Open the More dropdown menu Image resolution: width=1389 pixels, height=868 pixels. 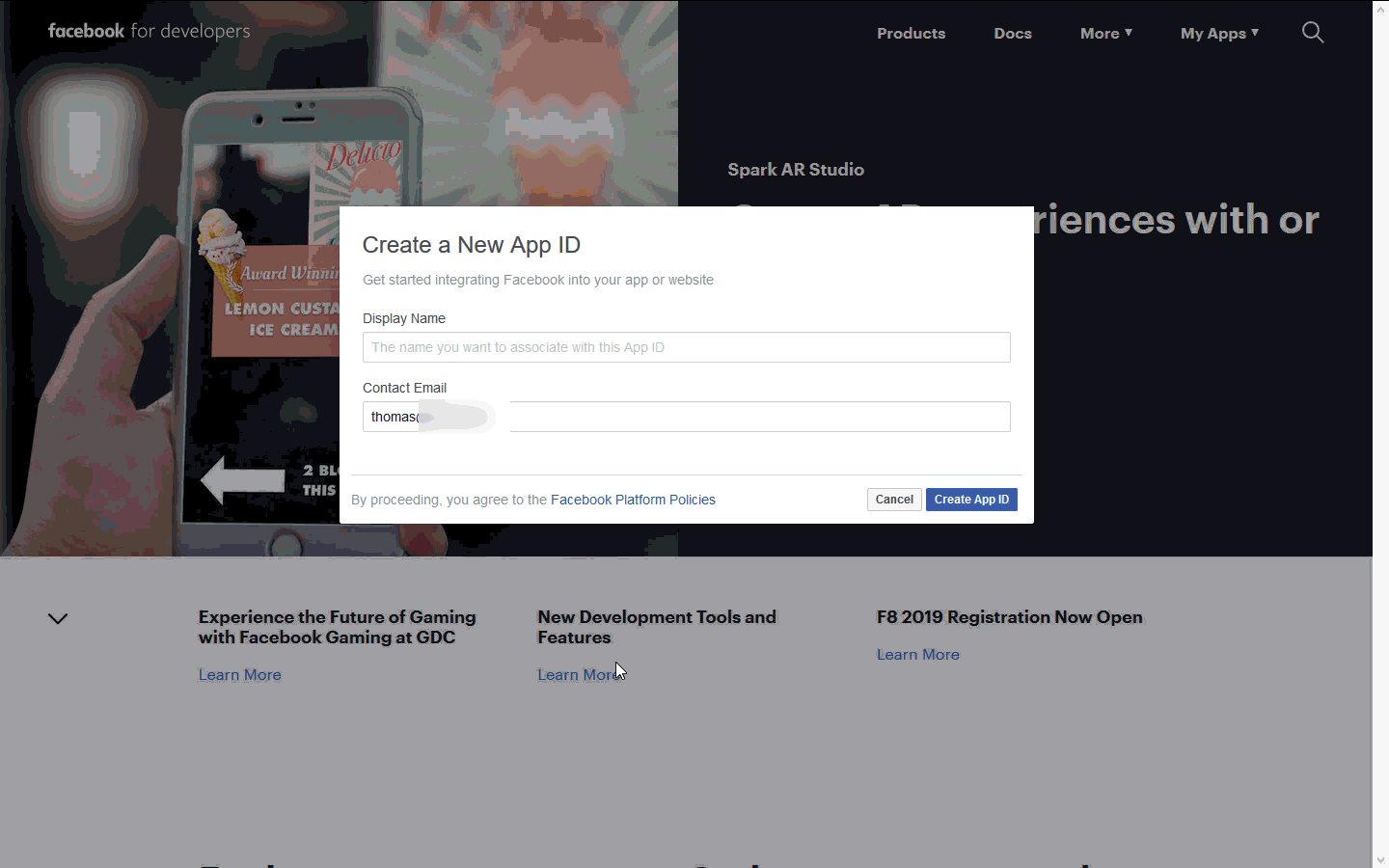point(1105,33)
